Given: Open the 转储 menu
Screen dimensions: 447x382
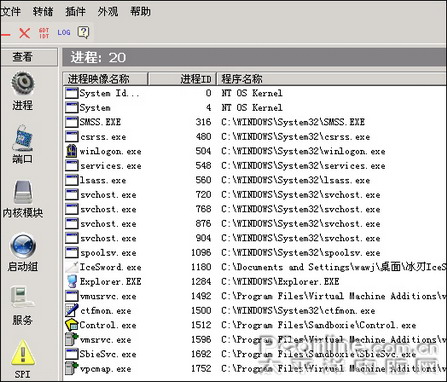Looking at the screenshot, I should (x=43, y=12).
